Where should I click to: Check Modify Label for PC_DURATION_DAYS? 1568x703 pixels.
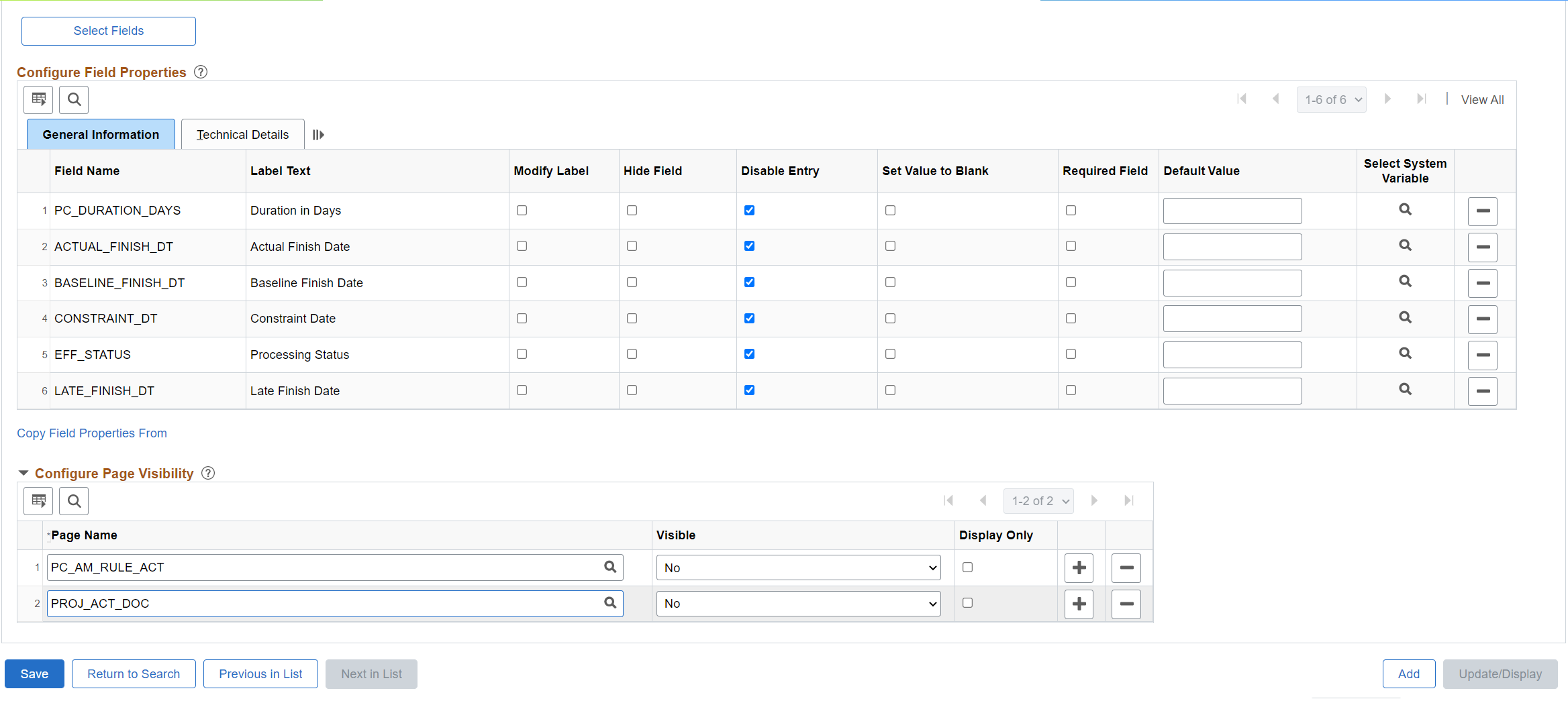pyautogui.click(x=522, y=211)
